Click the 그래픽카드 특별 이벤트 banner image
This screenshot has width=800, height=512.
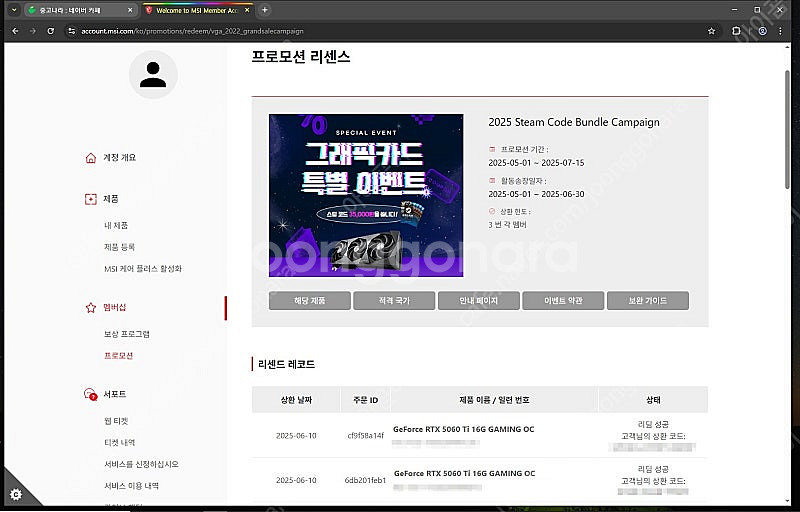click(x=366, y=195)
